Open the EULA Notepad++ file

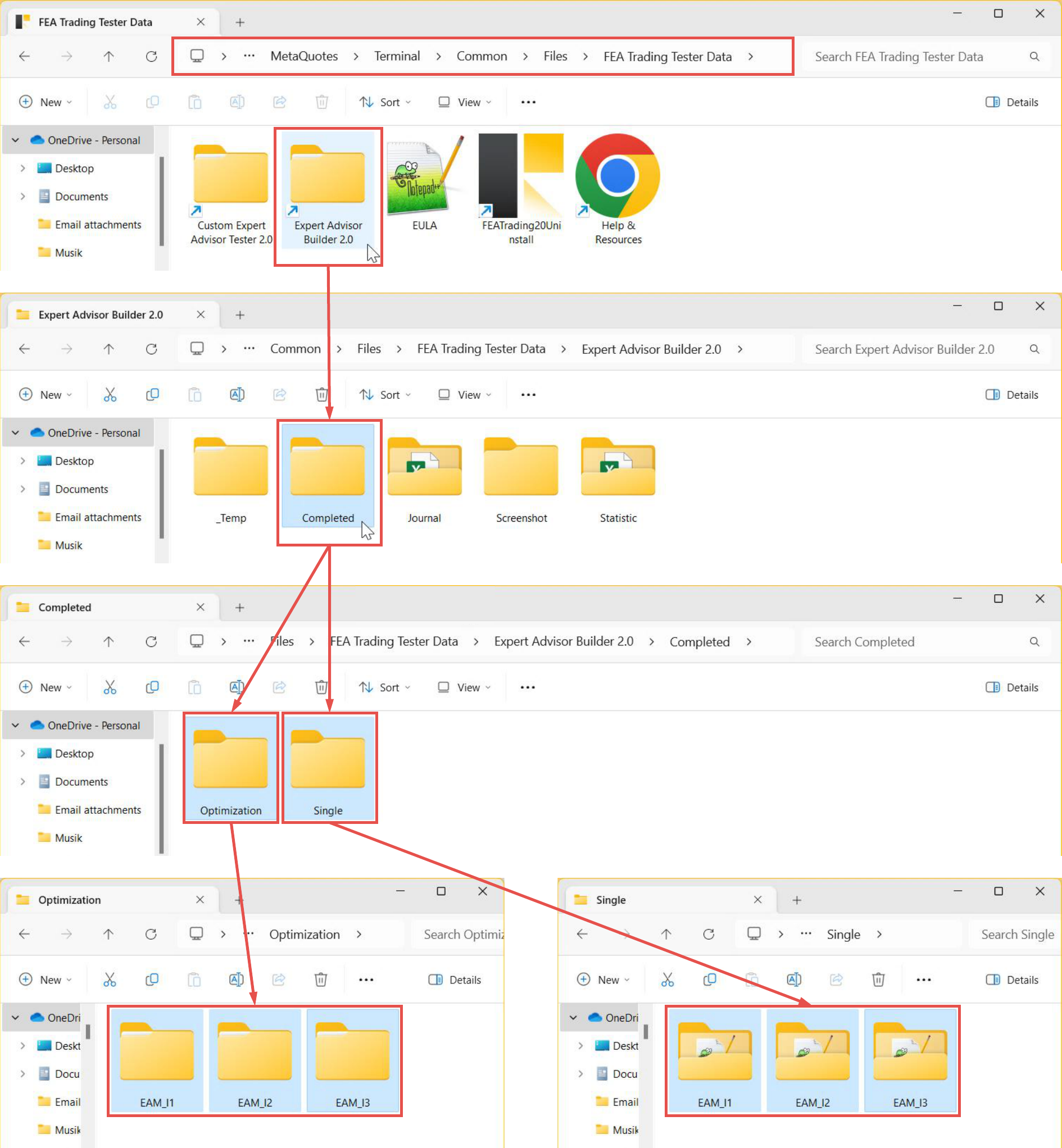pos(425,184)
